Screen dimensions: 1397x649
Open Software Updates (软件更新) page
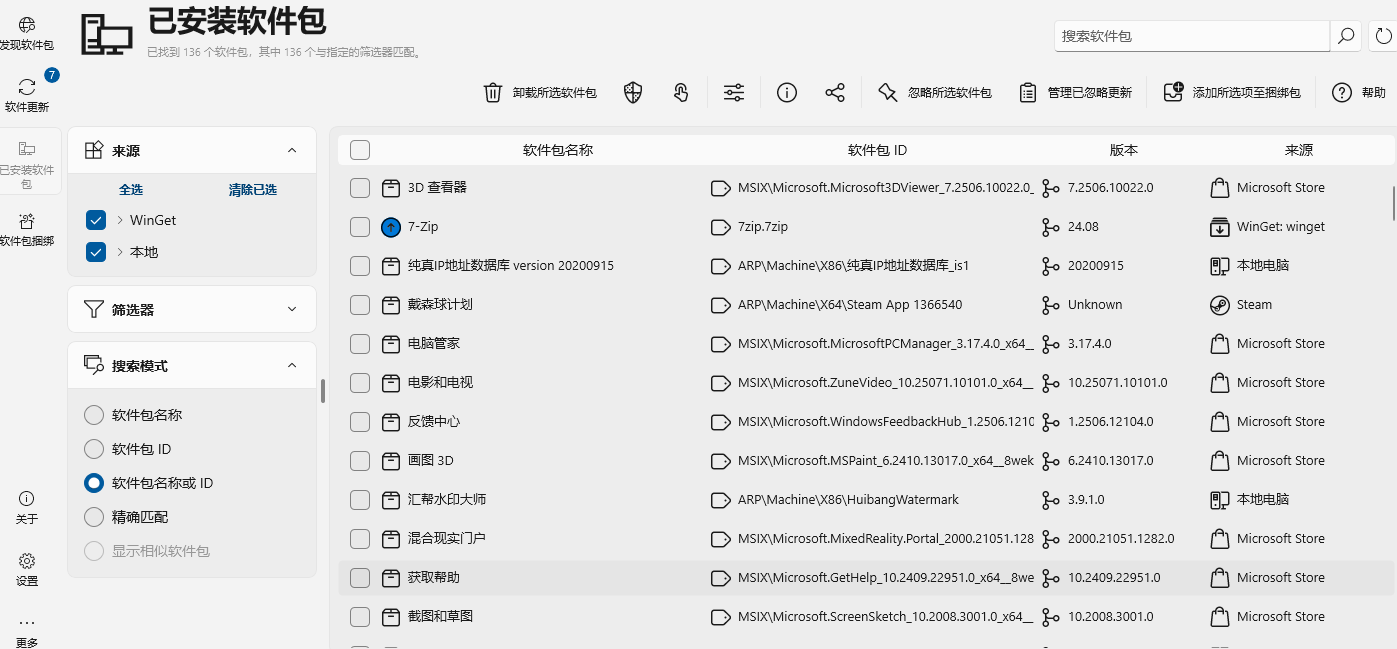[27, 94]
